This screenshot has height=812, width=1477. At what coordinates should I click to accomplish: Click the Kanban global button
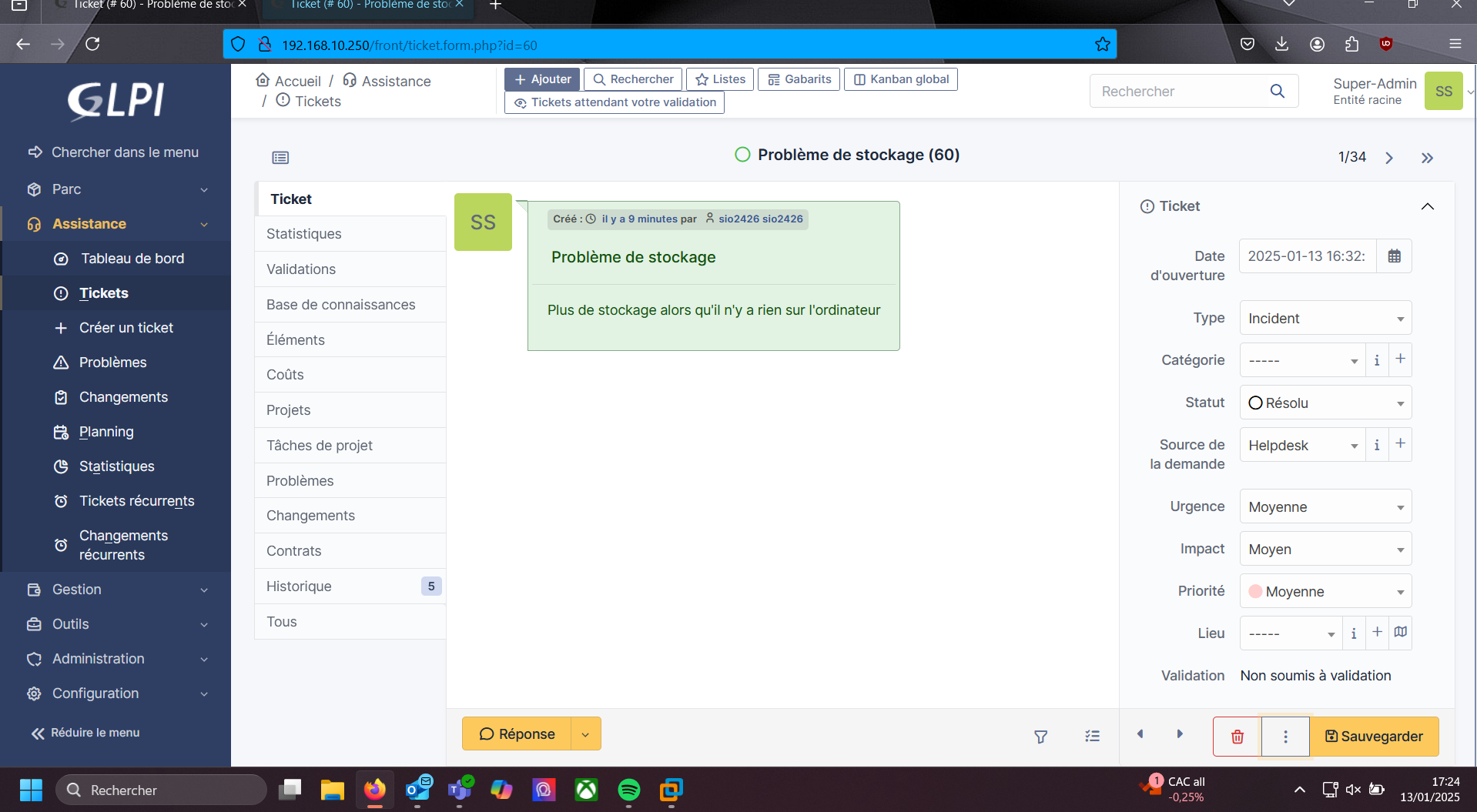(x=900, y=79)
